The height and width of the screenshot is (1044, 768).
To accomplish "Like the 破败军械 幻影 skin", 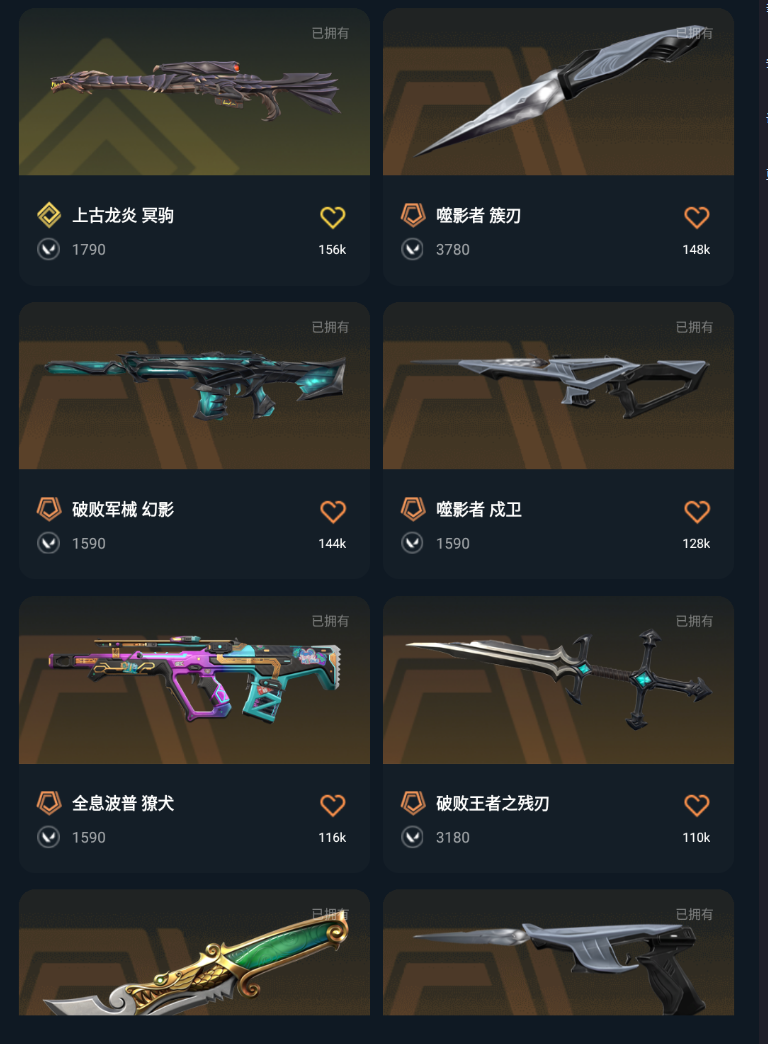I will pos(332,511).
